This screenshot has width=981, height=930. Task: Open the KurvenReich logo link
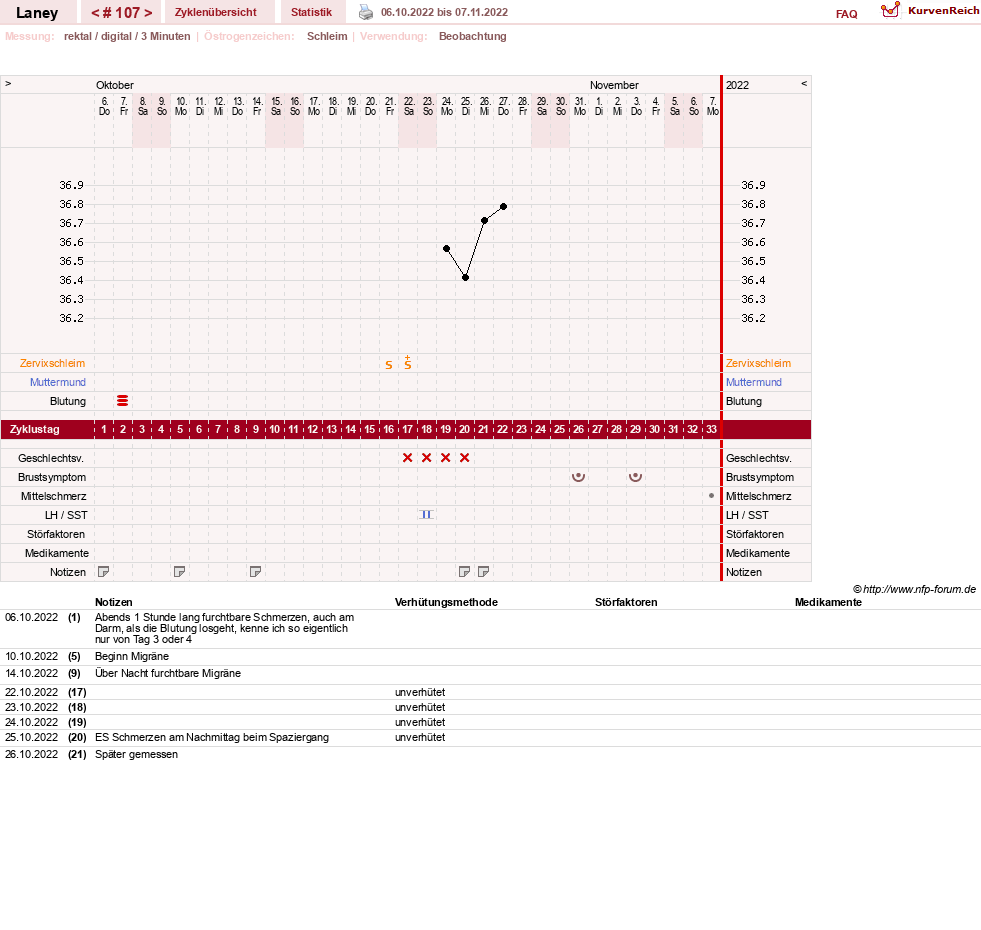930,11
